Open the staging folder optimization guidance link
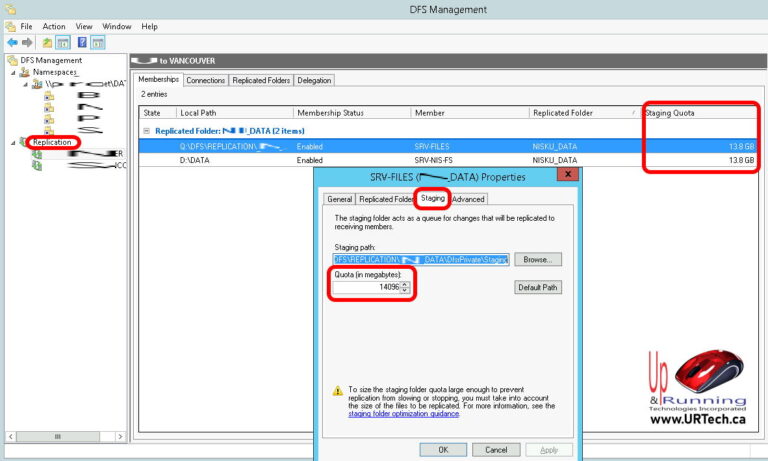This screenshot has height=461, width=768. point(403,414)
